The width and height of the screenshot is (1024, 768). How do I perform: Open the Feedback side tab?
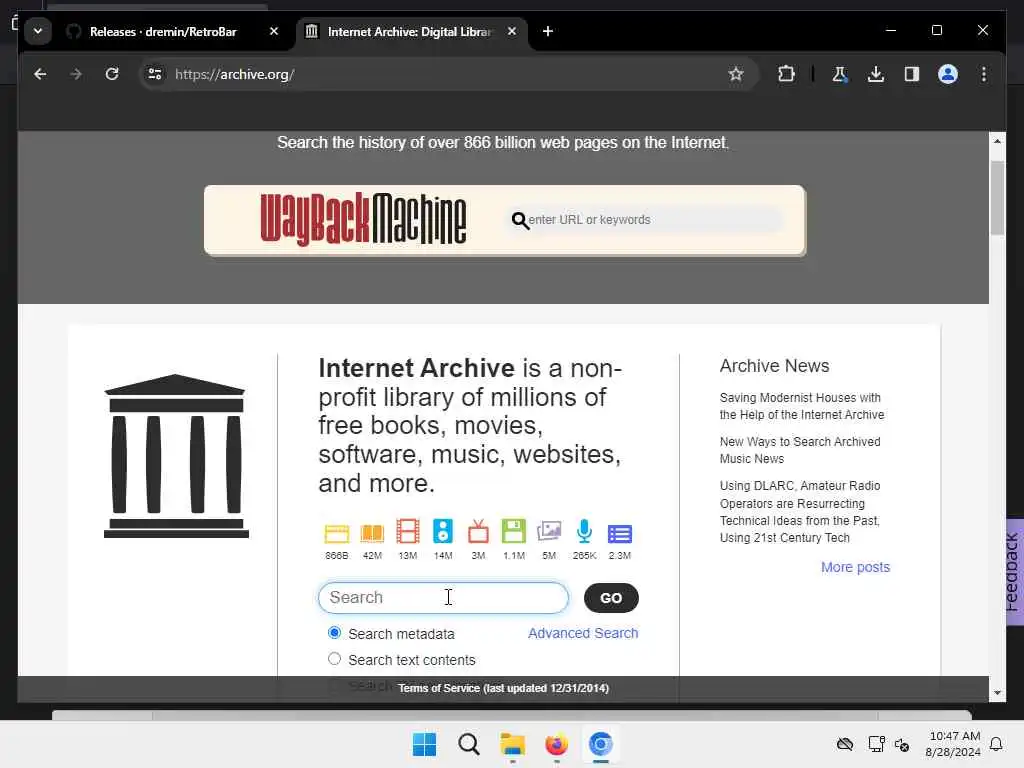click(x=1014, y=572)
